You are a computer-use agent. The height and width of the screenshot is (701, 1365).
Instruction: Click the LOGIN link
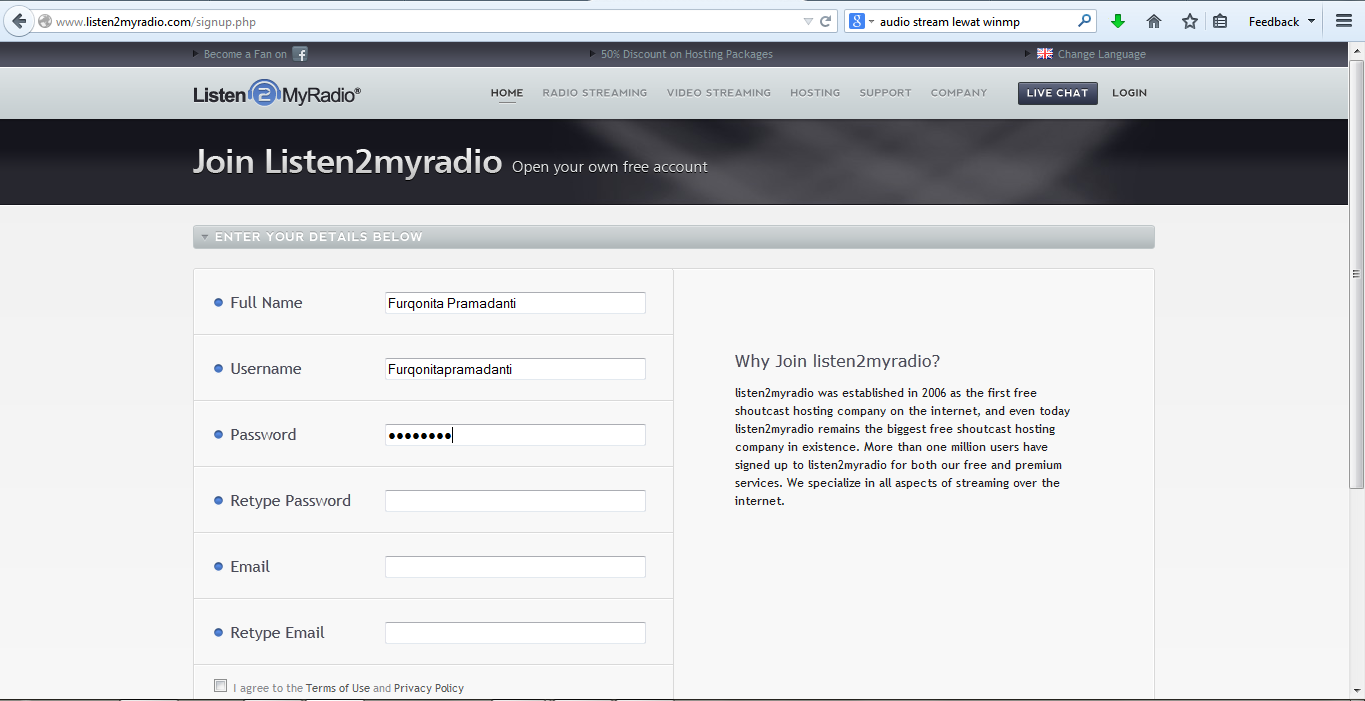1130,93
